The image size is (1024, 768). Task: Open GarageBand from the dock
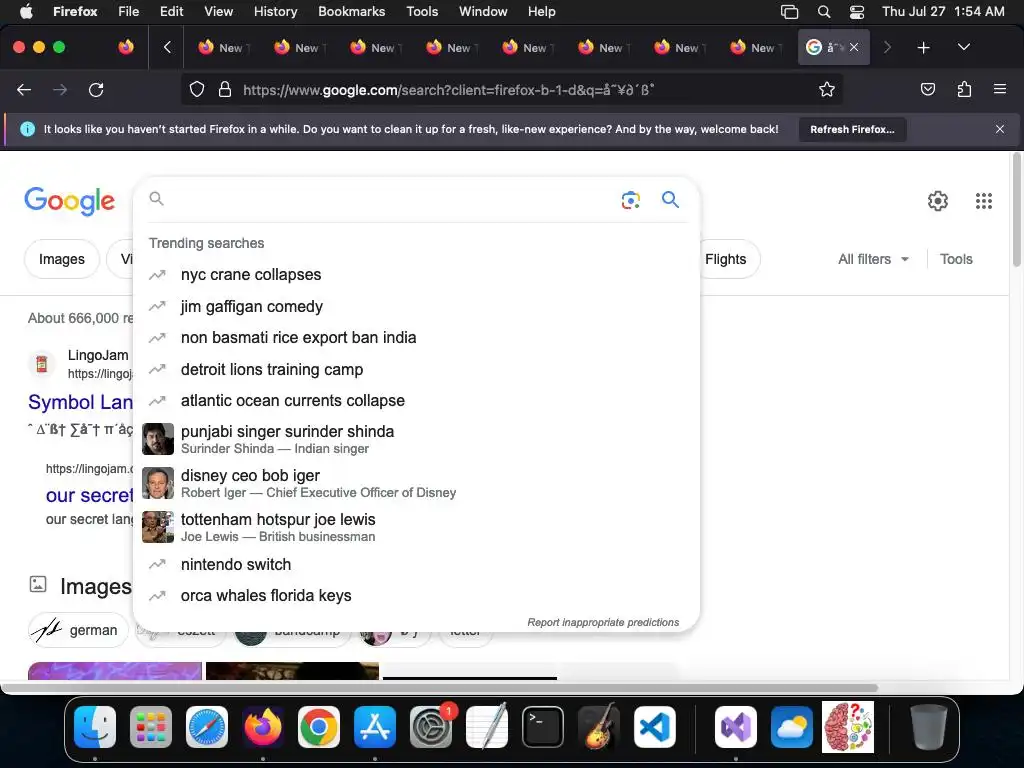(599, 727)
